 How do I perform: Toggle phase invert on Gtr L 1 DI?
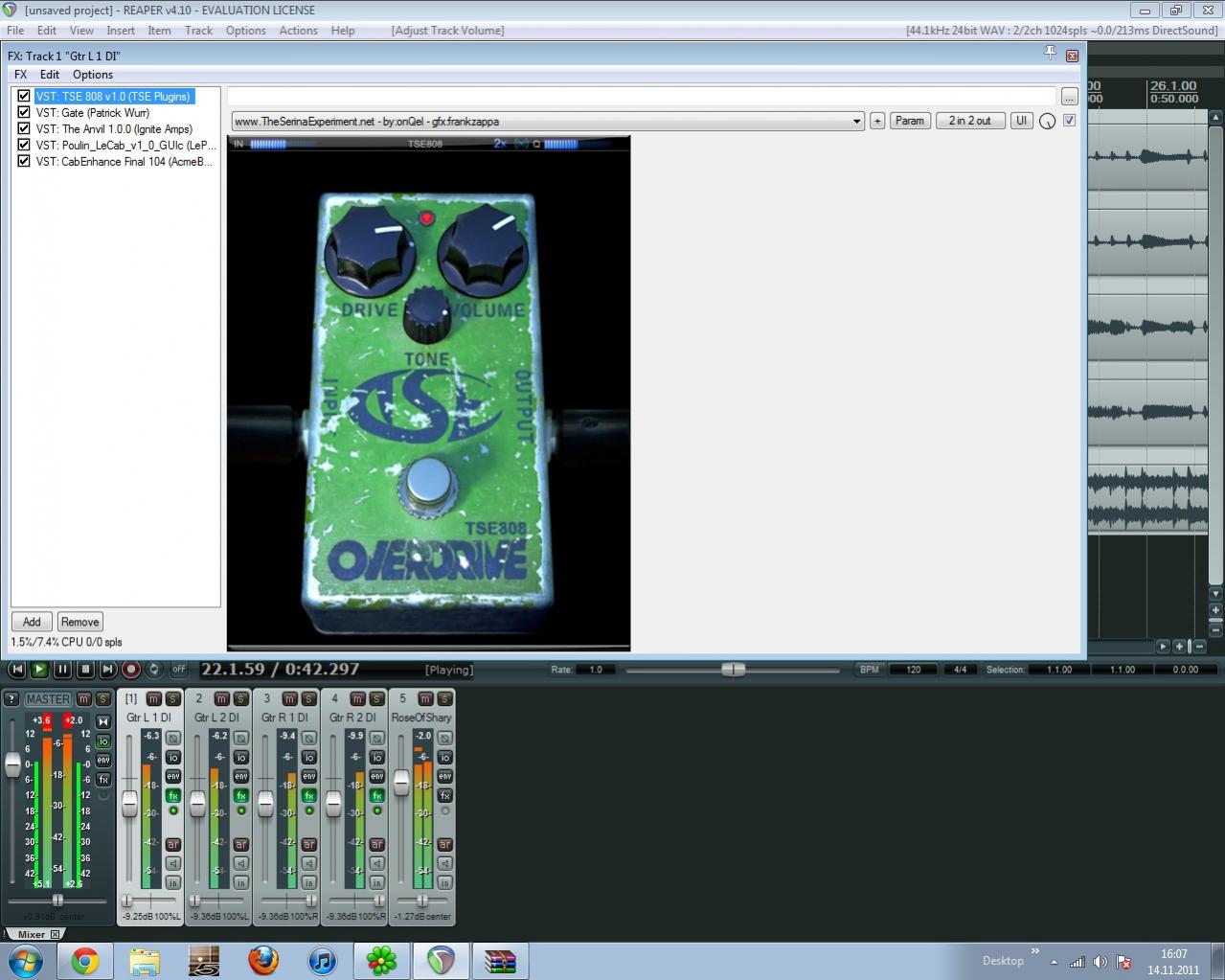173,739
